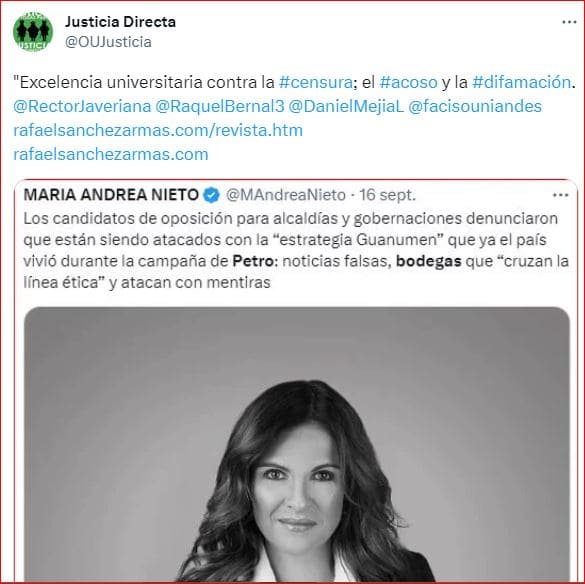Click the @OUJusticia handle
Viewport: 585px width, 584px height.
tap(108, 42)
